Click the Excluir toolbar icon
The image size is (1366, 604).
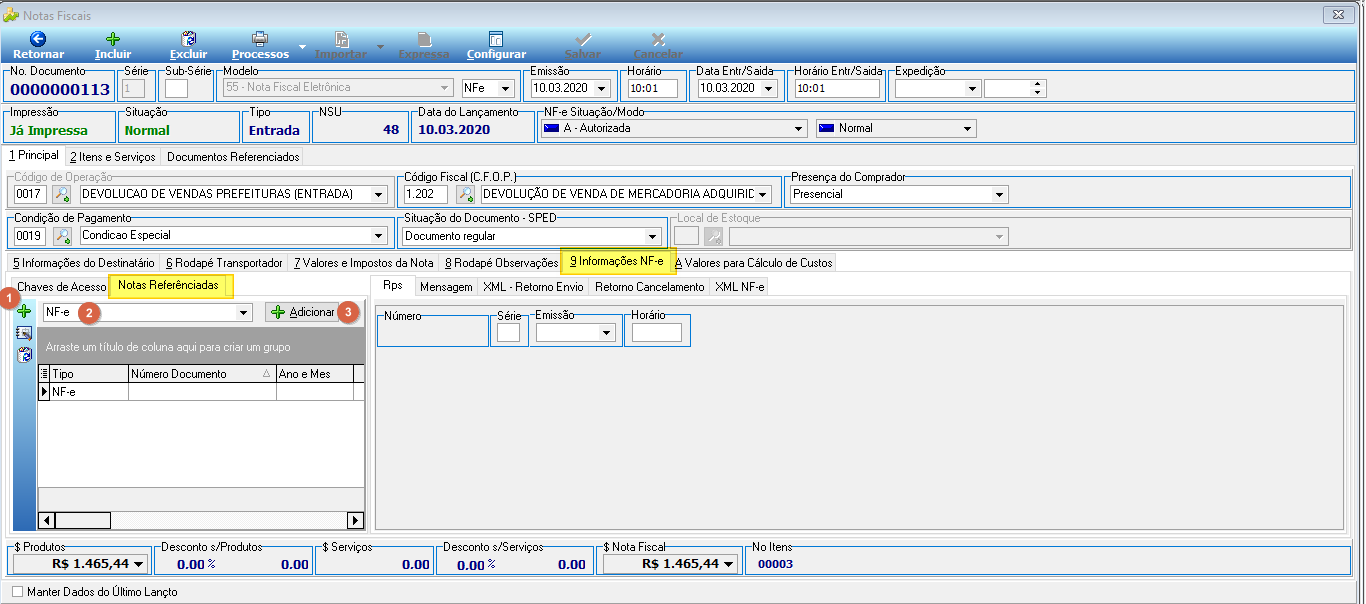tap(188, 39)
